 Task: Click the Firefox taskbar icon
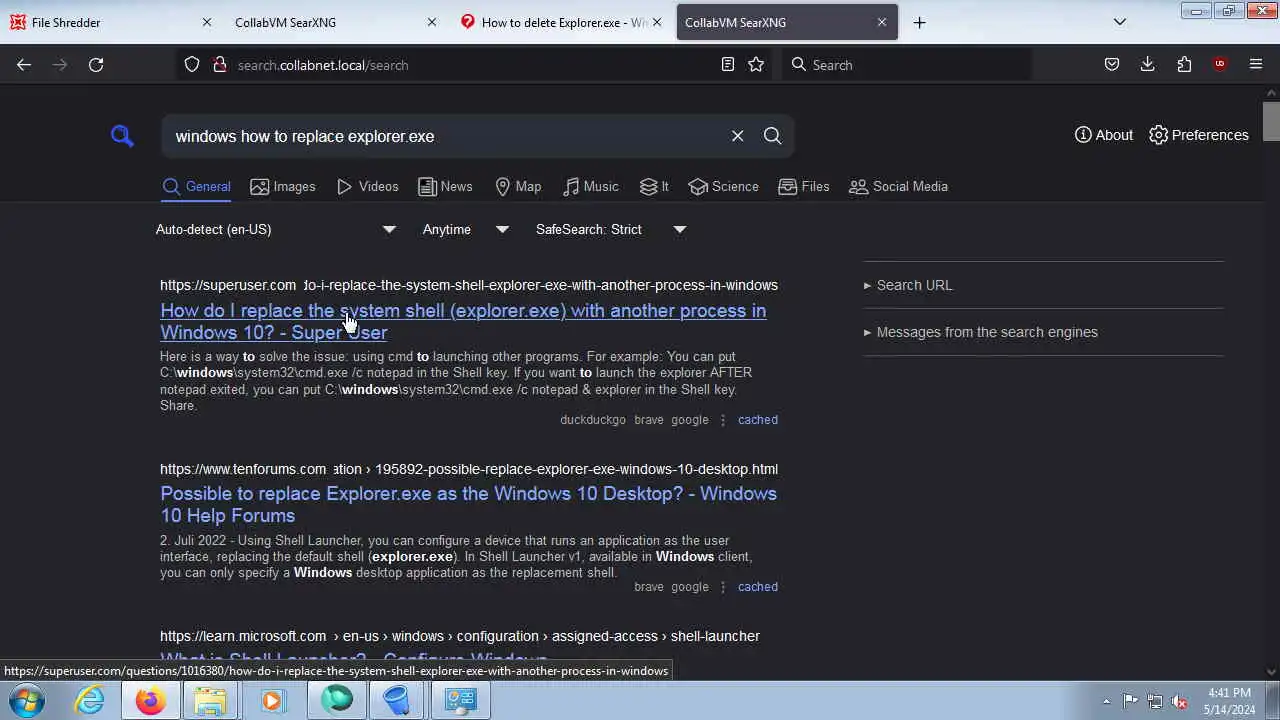click(151, 701)
